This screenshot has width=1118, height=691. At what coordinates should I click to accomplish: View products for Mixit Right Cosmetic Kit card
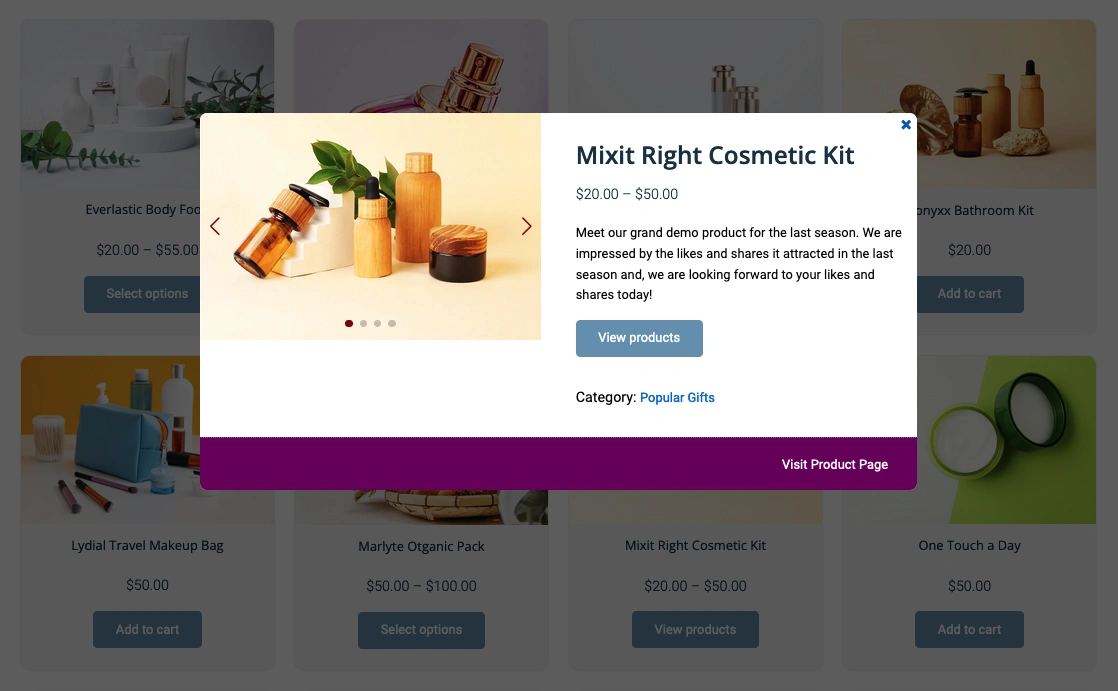(695, 630)
